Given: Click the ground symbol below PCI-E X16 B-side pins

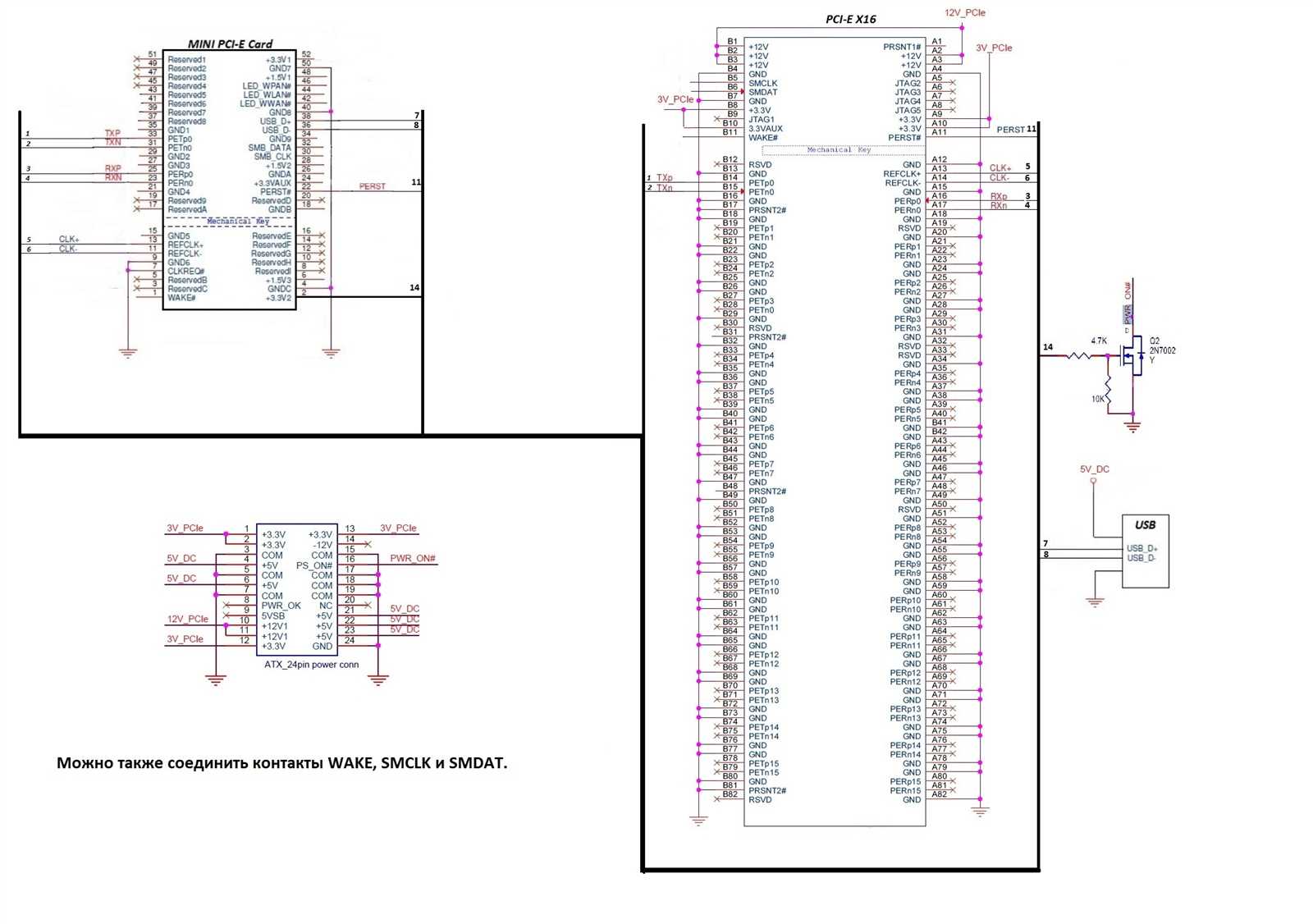Looking at the screenshot, I should tap(698, 820).
